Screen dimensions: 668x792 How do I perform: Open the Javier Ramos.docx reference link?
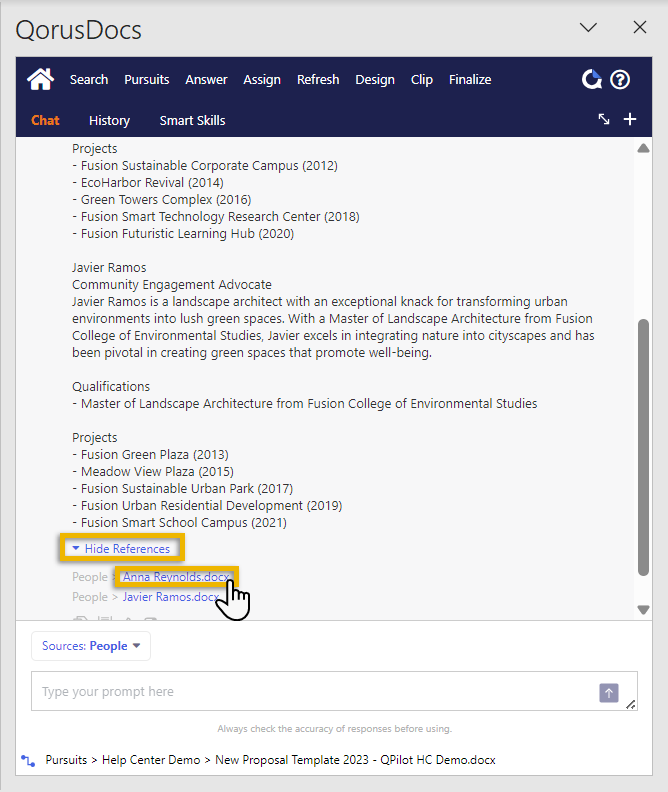[170, 597]
